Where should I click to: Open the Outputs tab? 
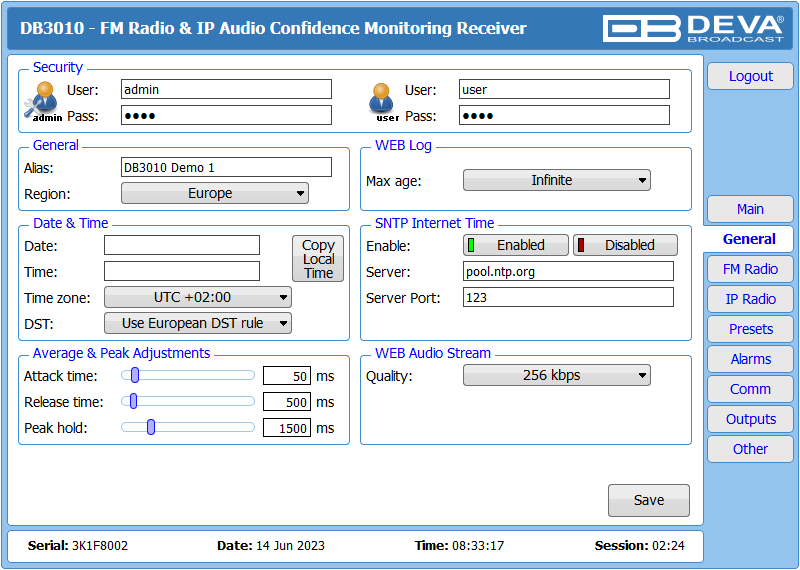tap(750, 419)
